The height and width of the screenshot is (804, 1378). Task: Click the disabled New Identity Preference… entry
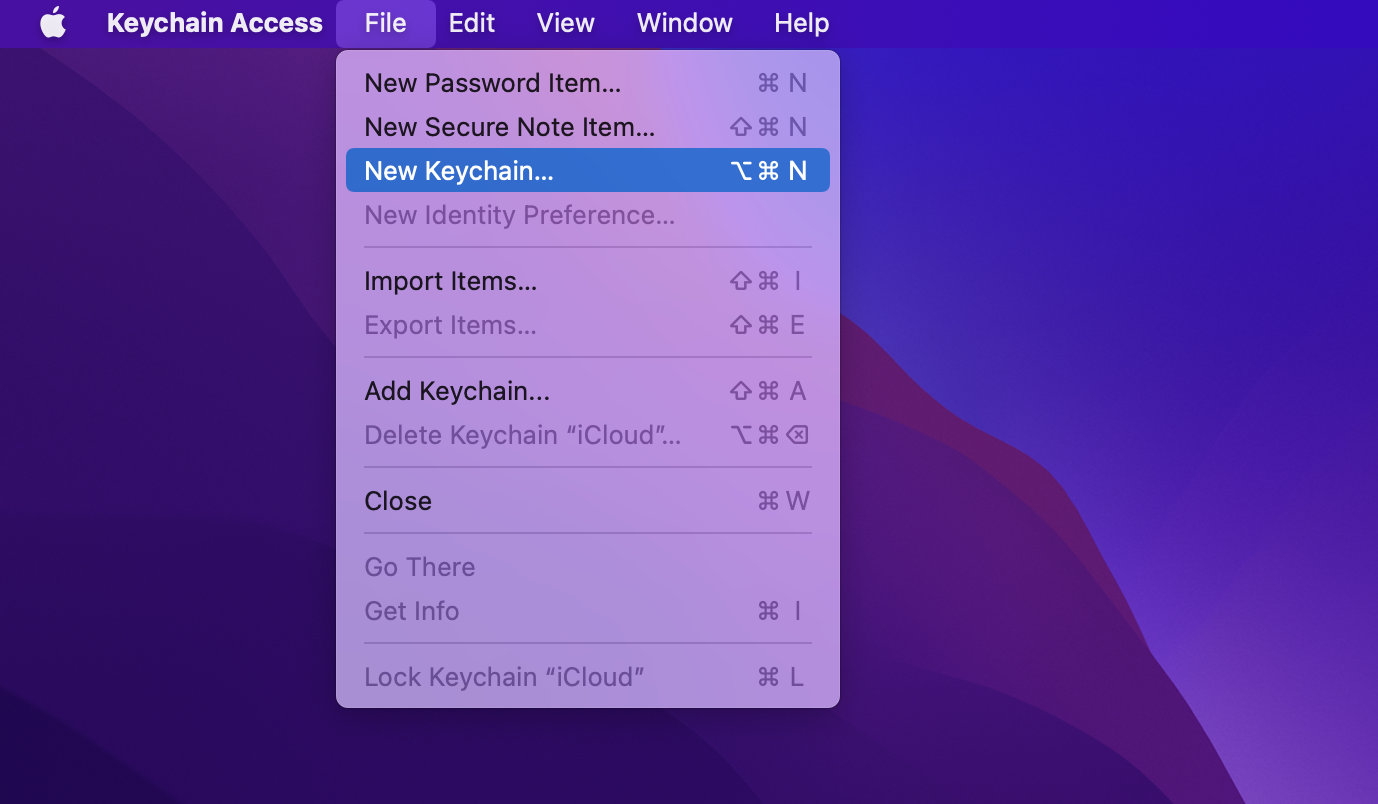tap(588, 215)
